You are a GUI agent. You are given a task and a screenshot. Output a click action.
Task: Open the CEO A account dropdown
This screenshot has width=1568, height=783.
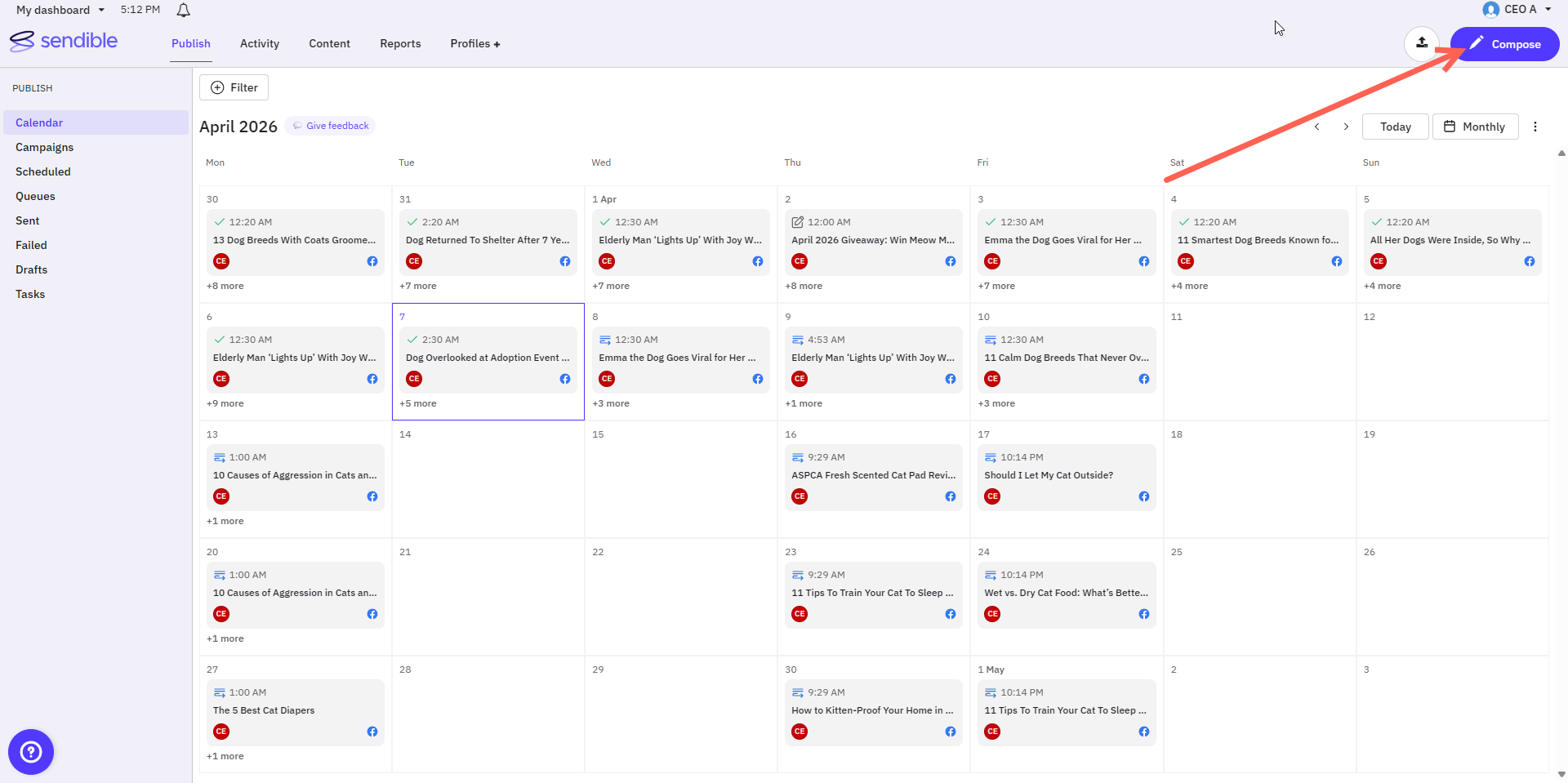click(1517, 9)
